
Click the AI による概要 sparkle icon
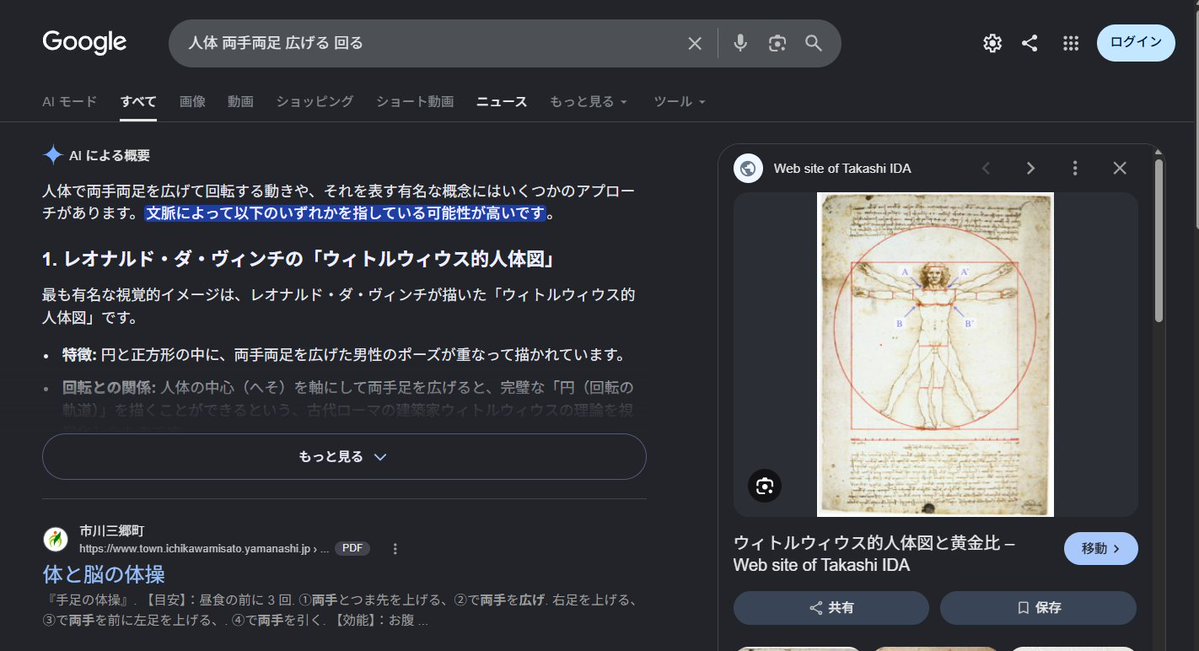click(53, 155)
